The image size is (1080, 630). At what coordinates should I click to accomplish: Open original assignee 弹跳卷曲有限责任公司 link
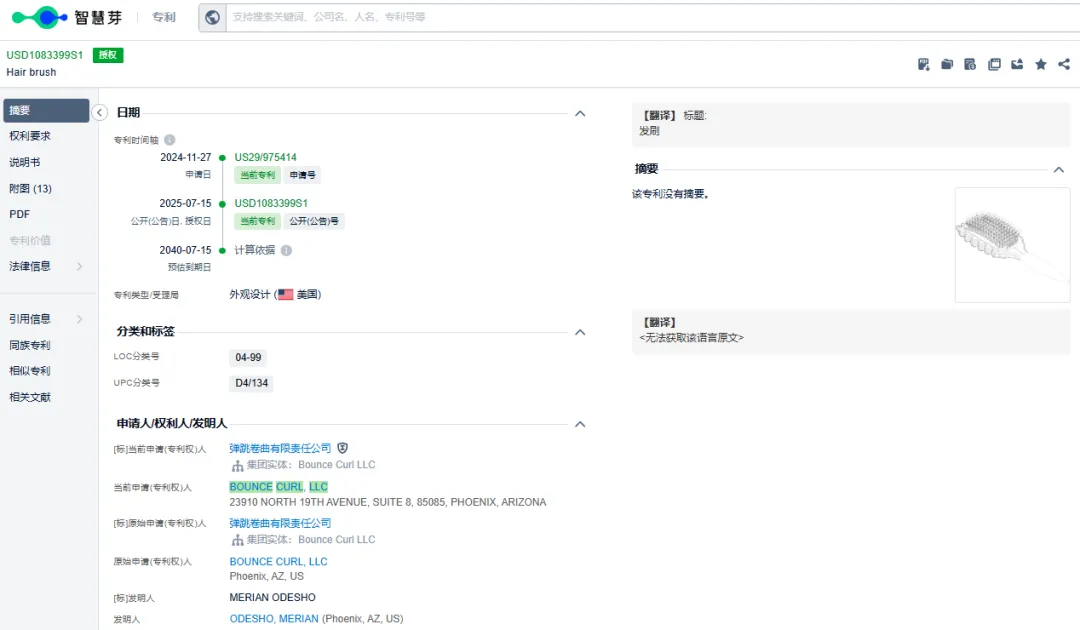280,523
